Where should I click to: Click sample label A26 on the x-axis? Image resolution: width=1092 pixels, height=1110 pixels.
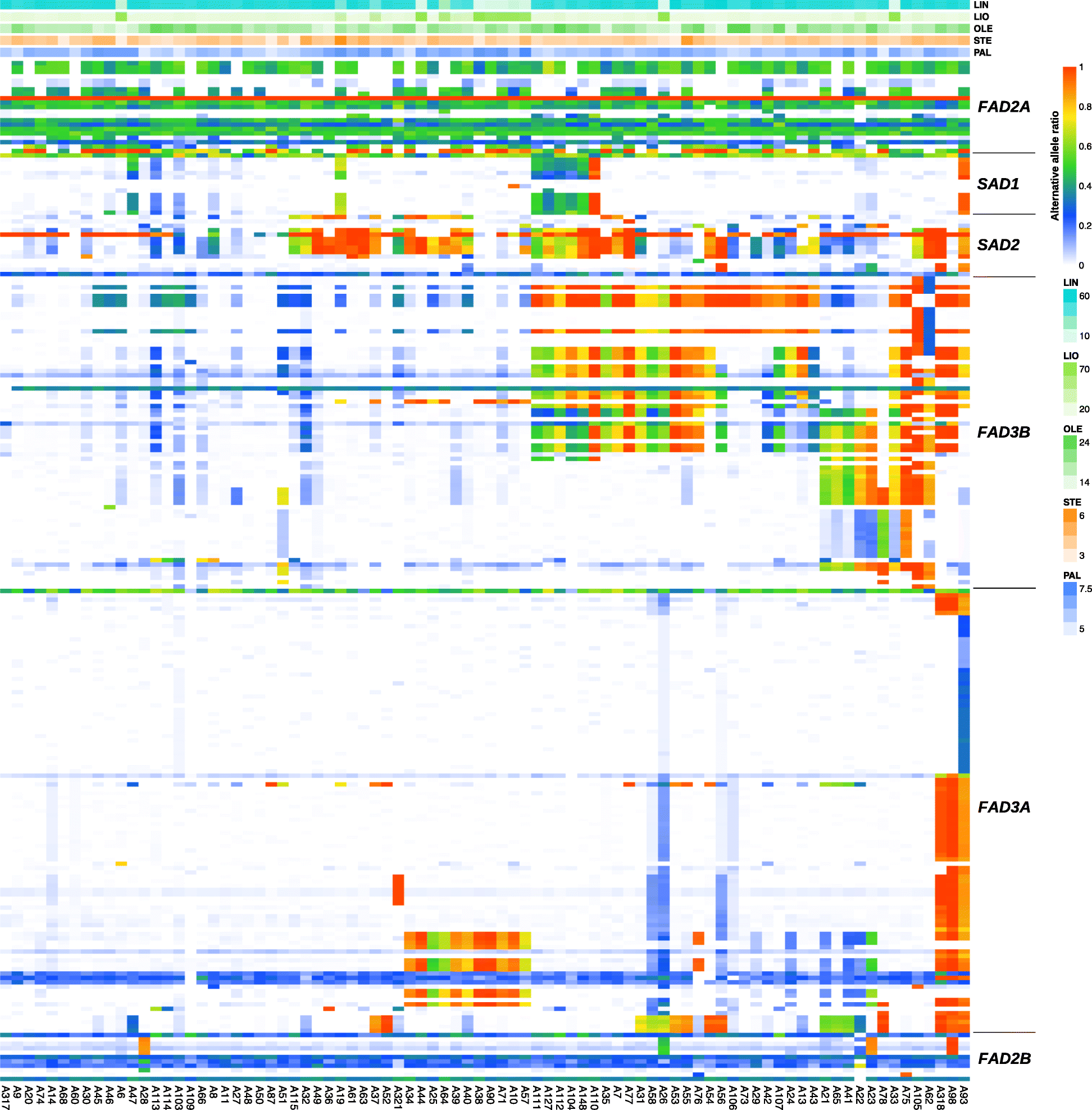(x=663, y=1094)
